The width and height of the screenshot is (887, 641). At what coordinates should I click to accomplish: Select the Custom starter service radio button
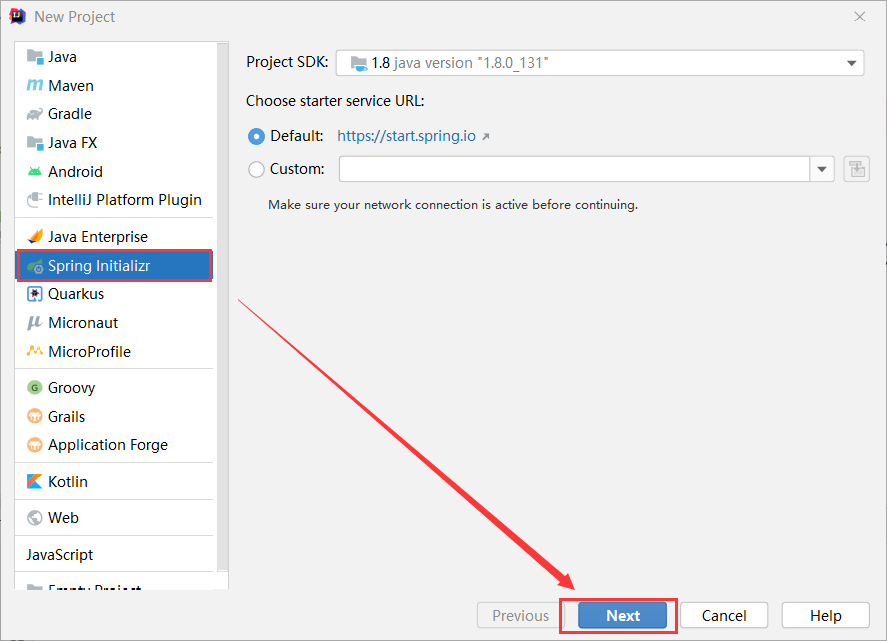pos(256,169)
